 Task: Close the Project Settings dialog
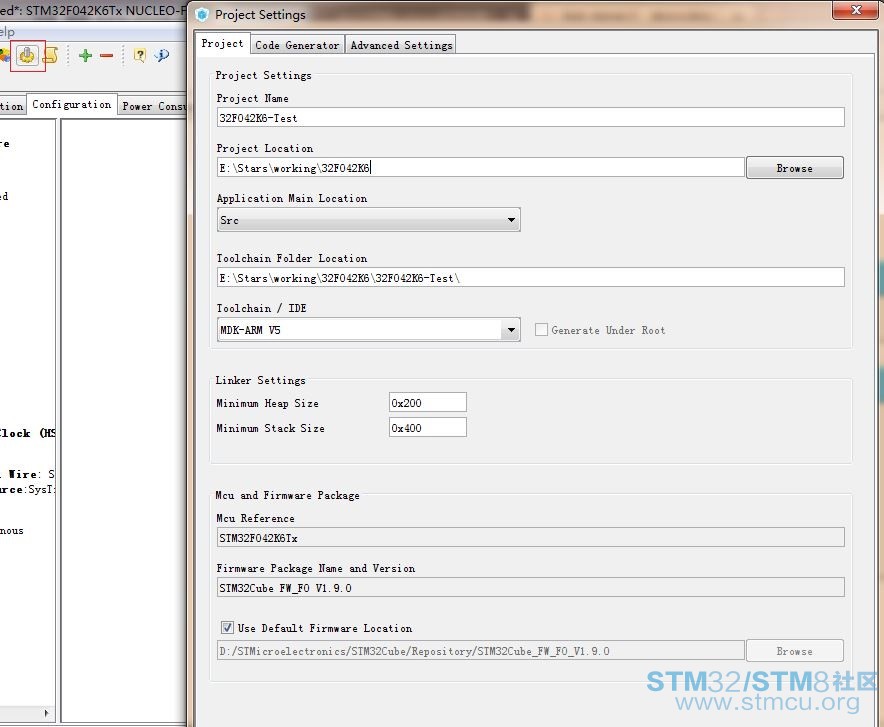click(856, 10)
